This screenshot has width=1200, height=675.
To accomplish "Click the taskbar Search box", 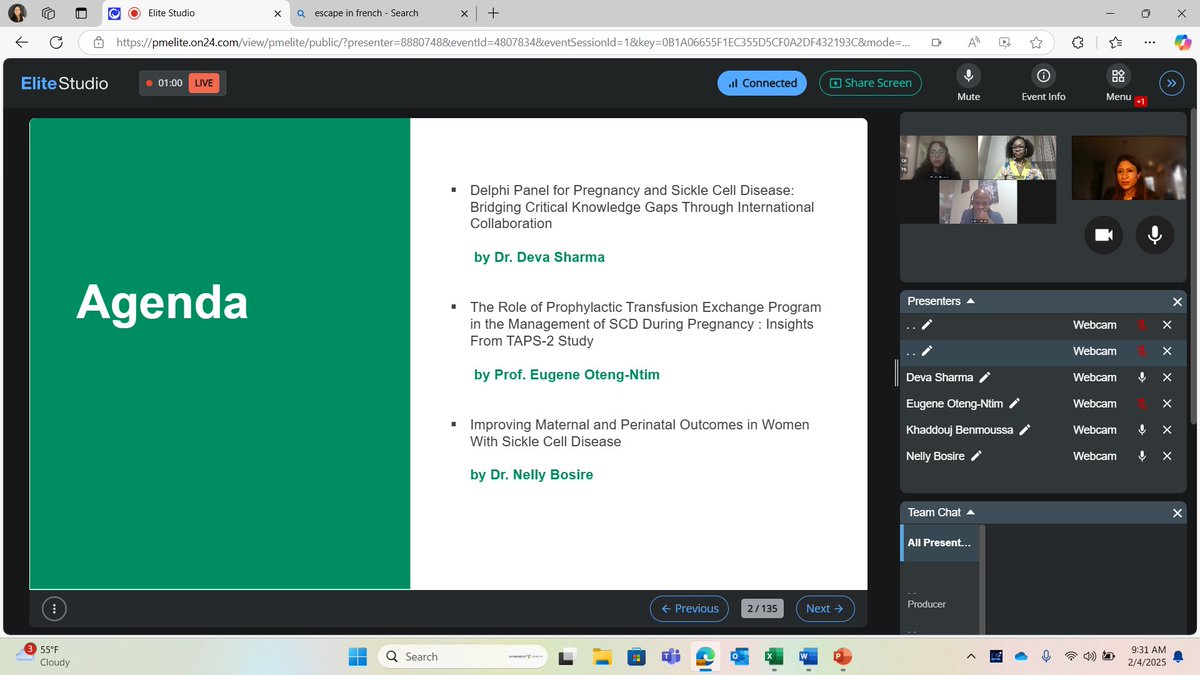I will coord(461,656).
